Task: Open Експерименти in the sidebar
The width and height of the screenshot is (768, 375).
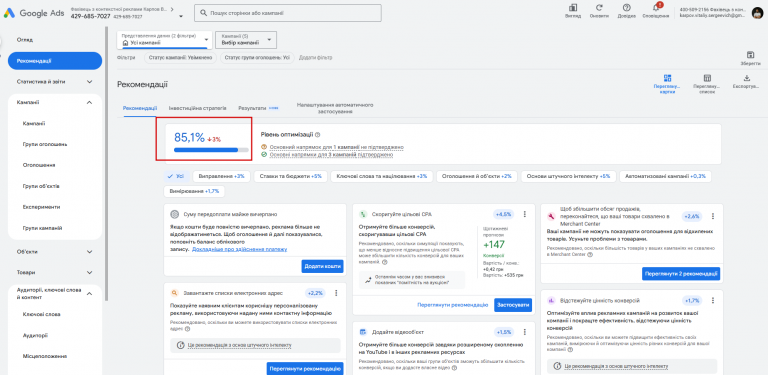Action: point(41,207)
